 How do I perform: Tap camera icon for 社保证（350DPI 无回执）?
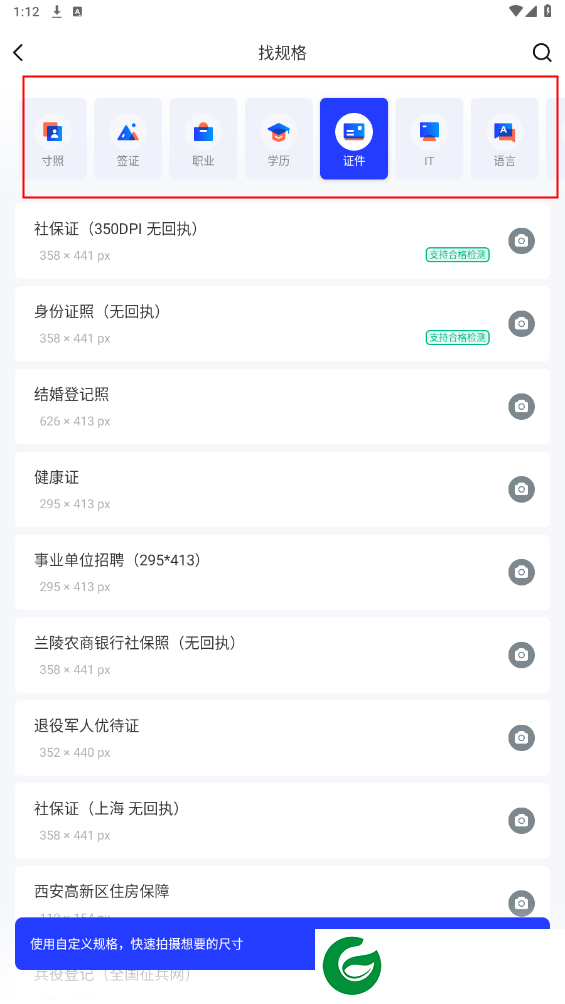coord(521,241)
